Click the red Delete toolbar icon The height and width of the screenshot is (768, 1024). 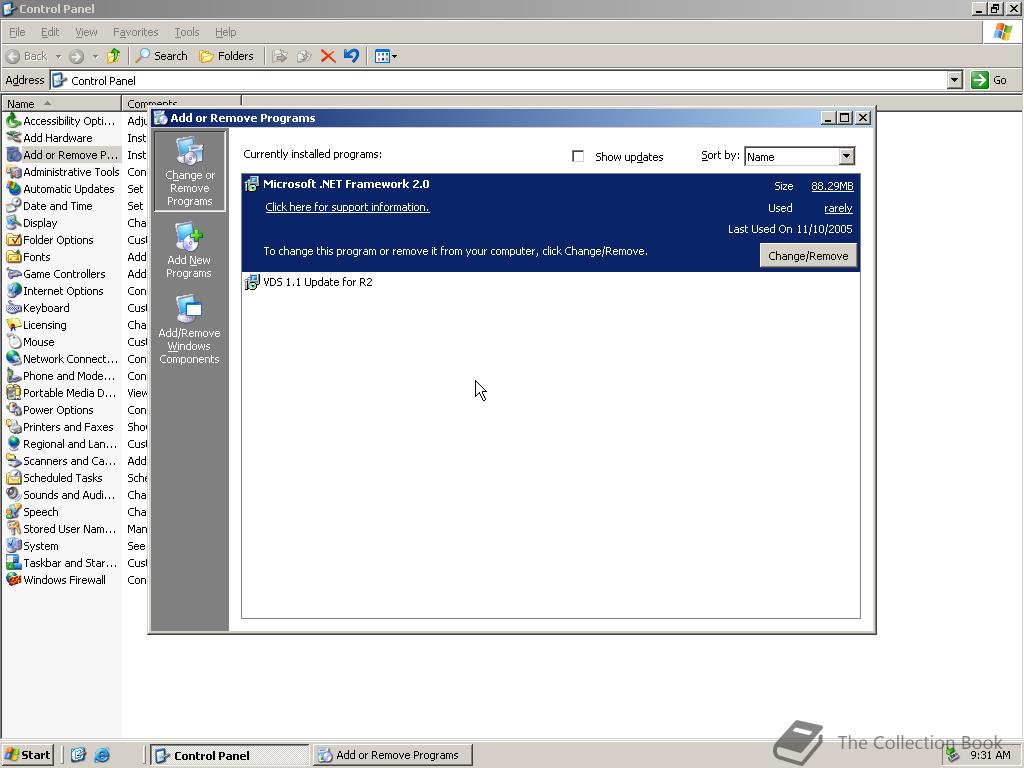coord(328,56)
